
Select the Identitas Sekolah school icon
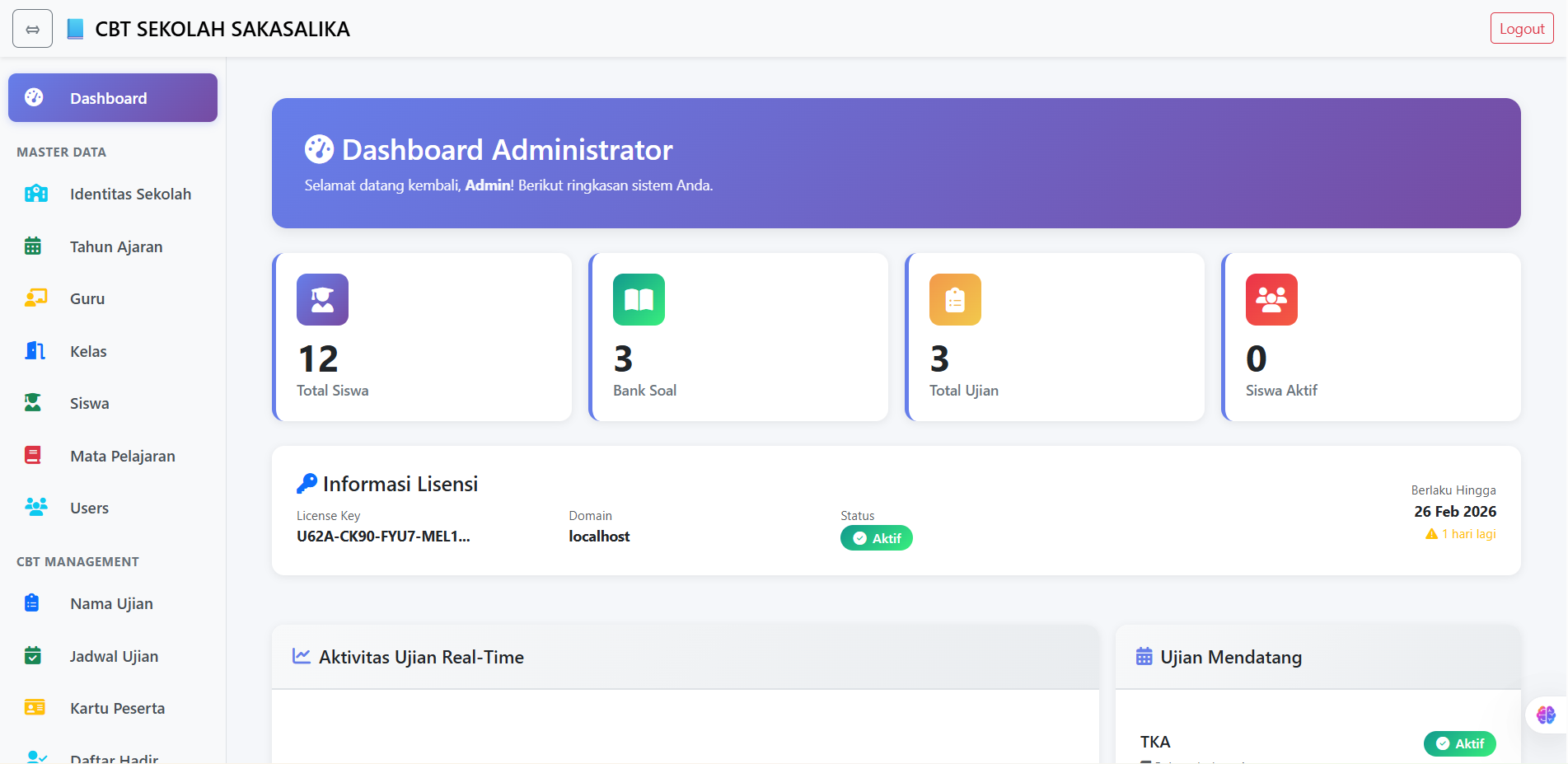point(35,194)
